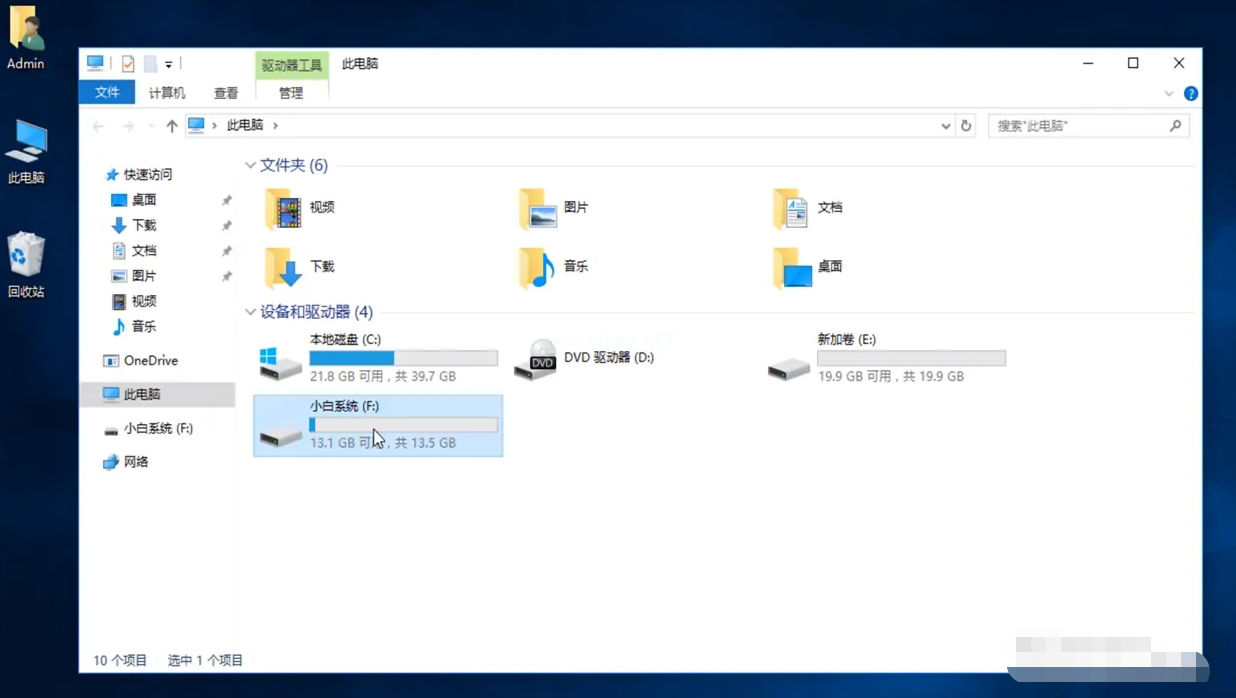
Task: Select 网络 in the navigation pane
Action: pos(136,462)
